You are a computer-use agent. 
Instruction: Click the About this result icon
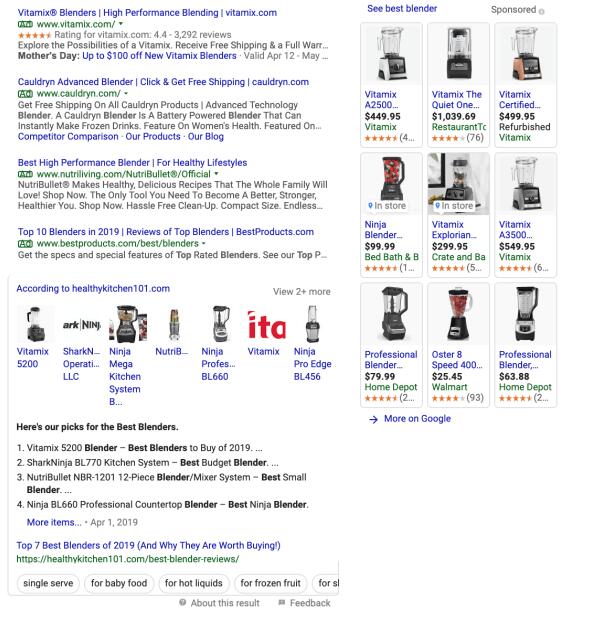point(183,602)
